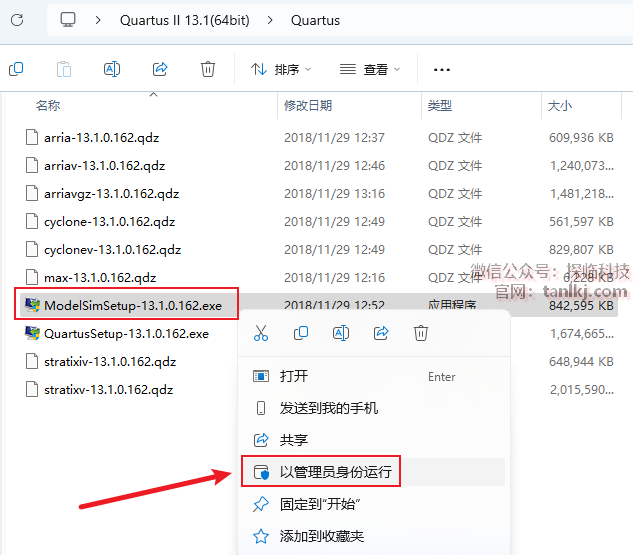Click the toolbar copy icon
633x555 pixels.
click(16, 69)
